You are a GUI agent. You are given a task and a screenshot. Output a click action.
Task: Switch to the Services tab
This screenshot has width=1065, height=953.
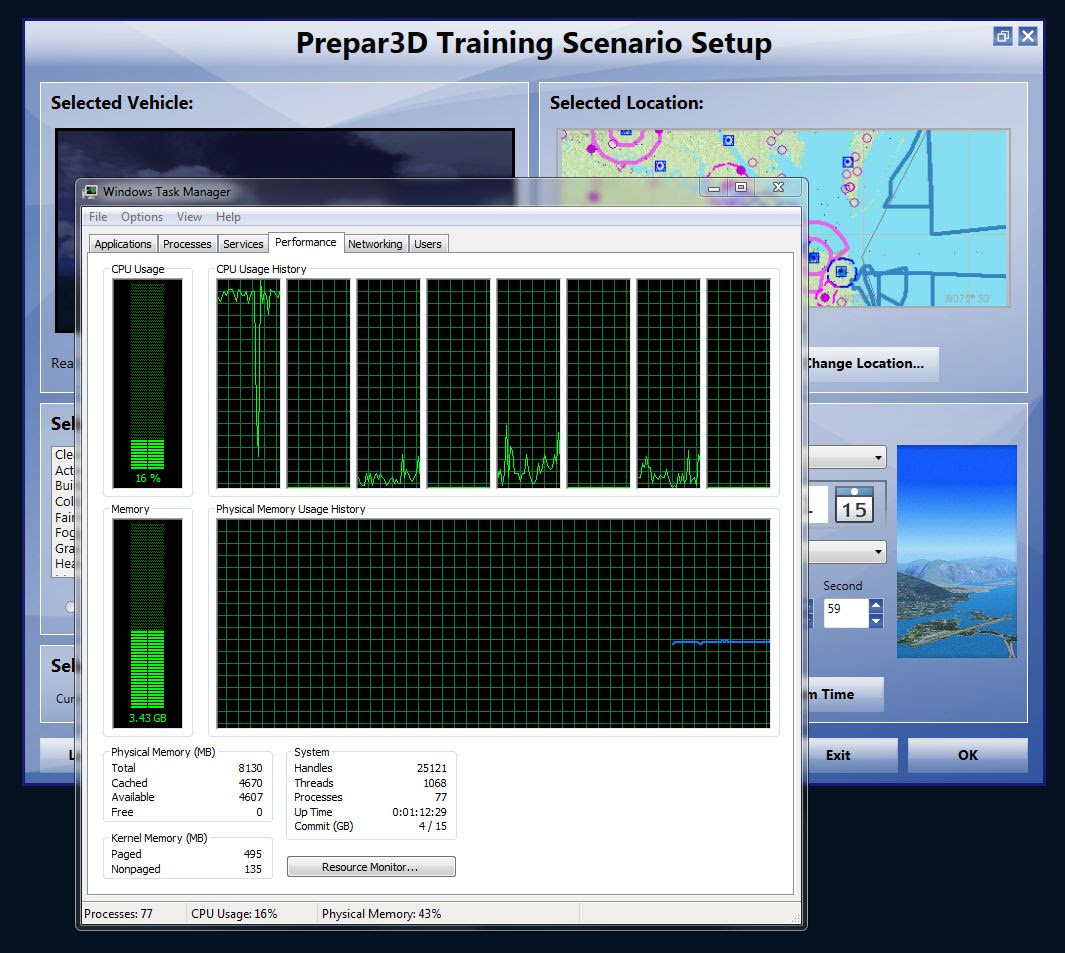(x=242, y=244)
